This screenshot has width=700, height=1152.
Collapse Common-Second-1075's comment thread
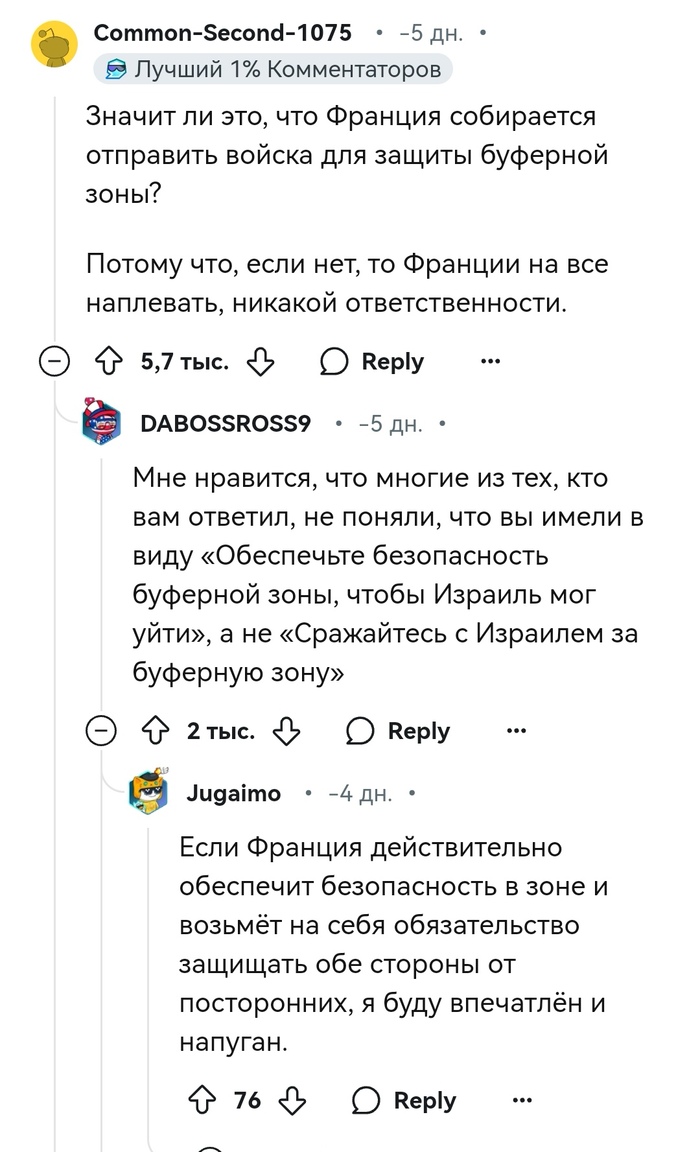[54, 362]
